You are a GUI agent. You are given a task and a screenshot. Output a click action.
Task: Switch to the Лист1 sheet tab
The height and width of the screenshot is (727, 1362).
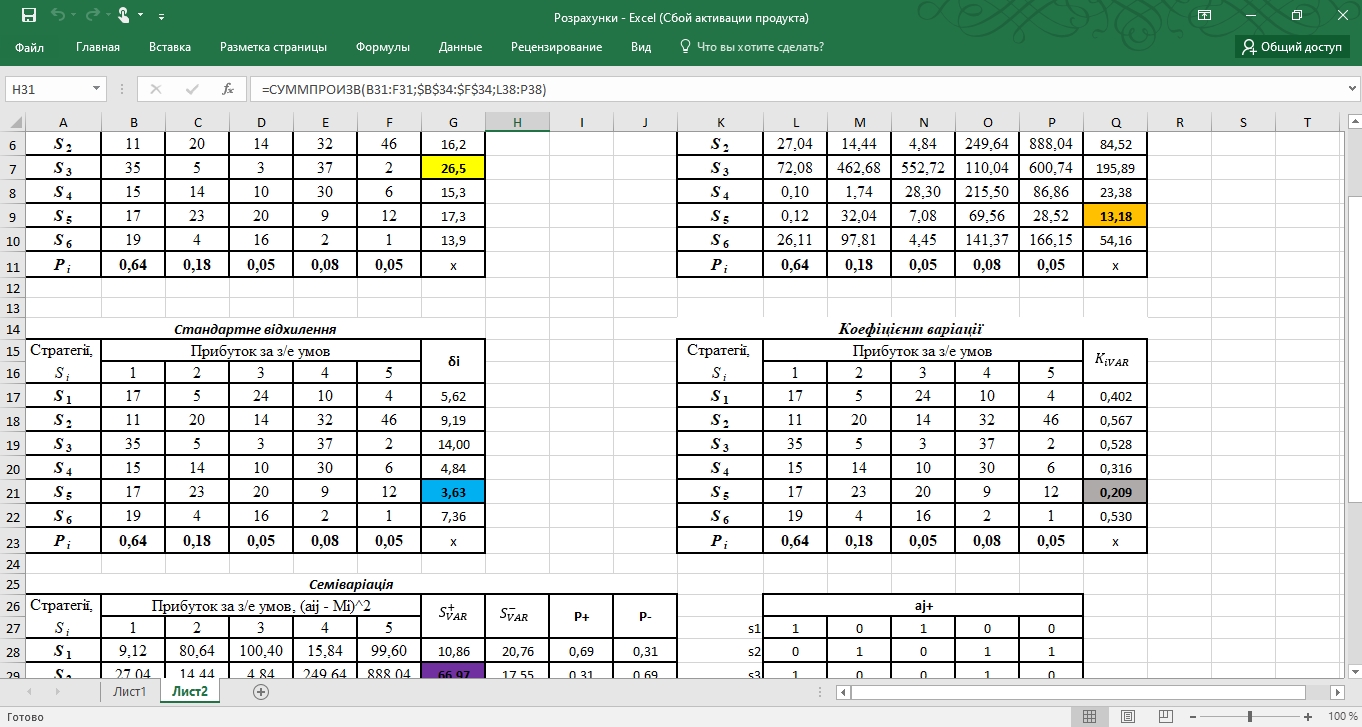point(130,691)
